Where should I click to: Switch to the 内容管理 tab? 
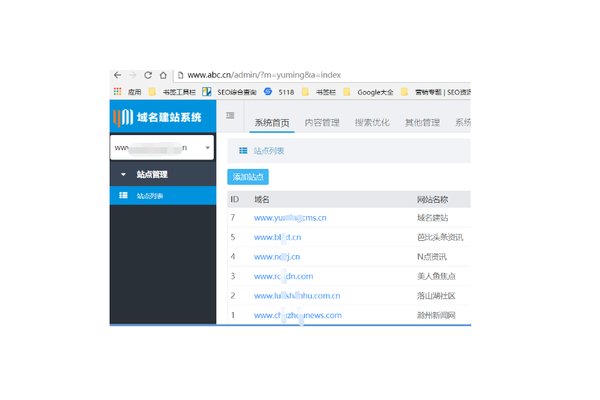click(x=322, y=122)
